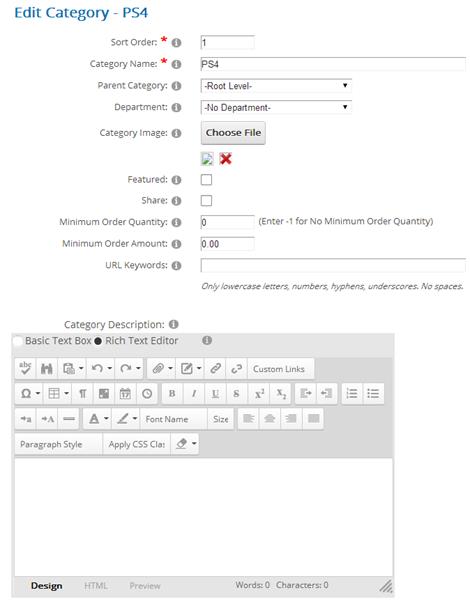Delete category image with red X
The image size is (470, 604).
pyautogui.click(x=225, y=159)
